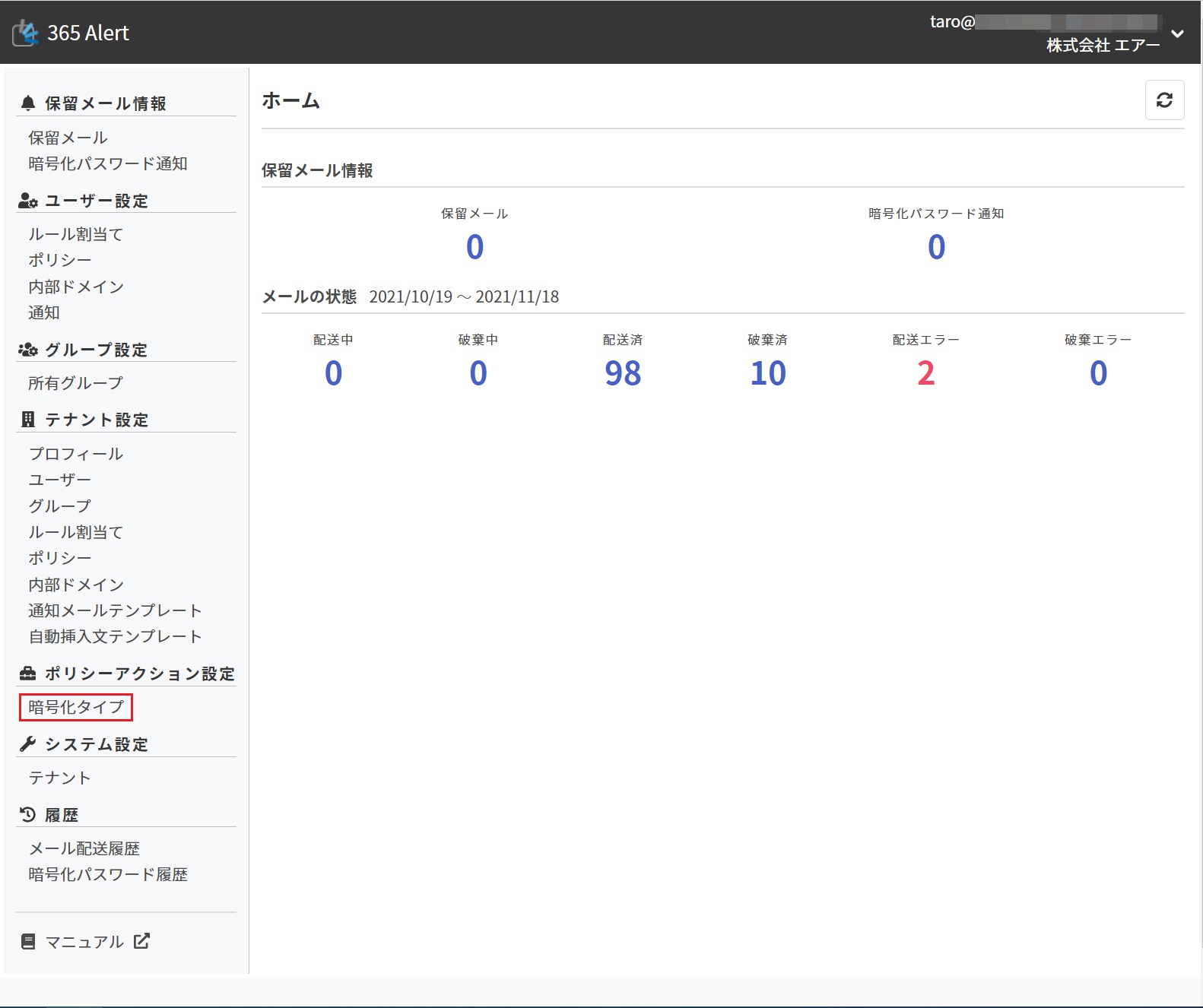Click the history icon beside 履歴
The image size is (1203, 1008).
[28, 815]
